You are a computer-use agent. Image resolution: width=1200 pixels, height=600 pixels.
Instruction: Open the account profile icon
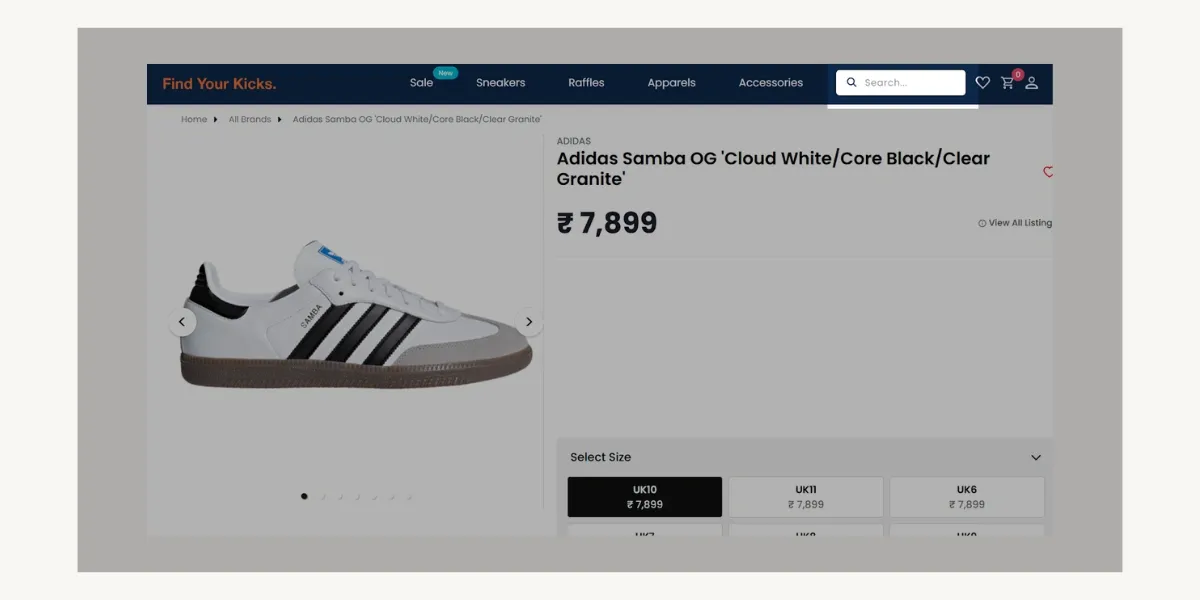click(x=1031, y=83)
